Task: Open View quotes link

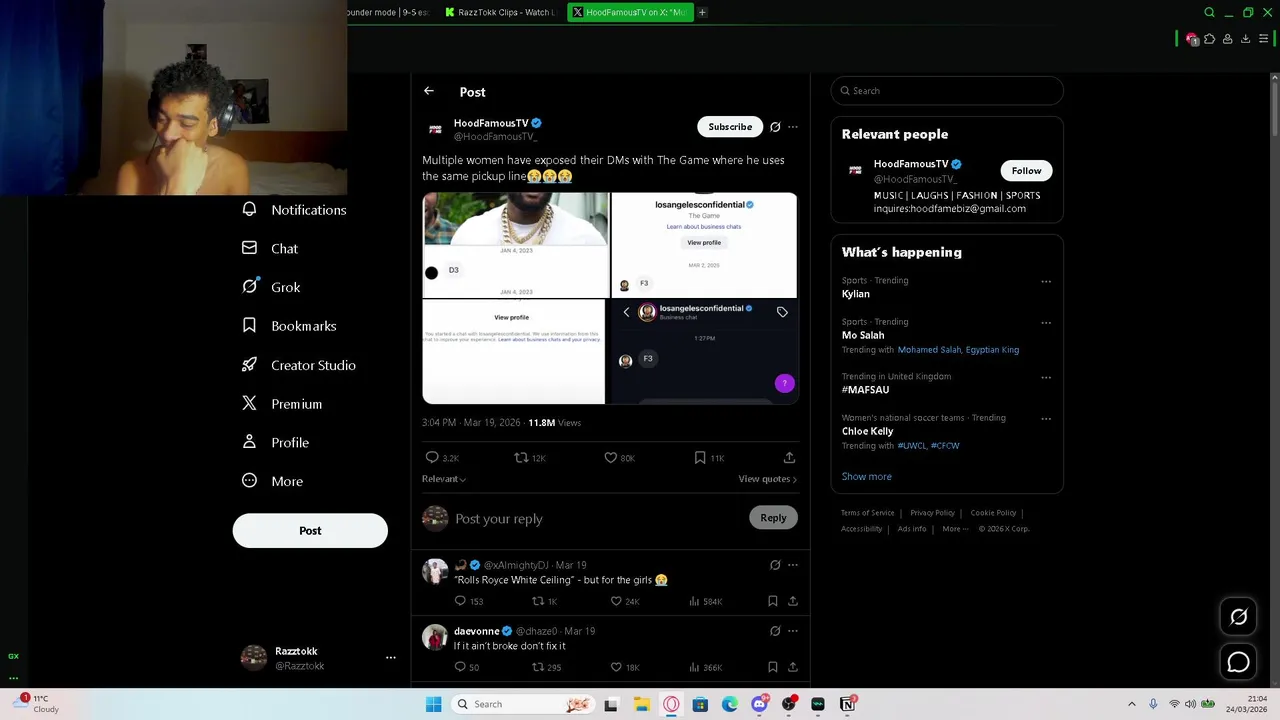Action: [x=767, y=479]
